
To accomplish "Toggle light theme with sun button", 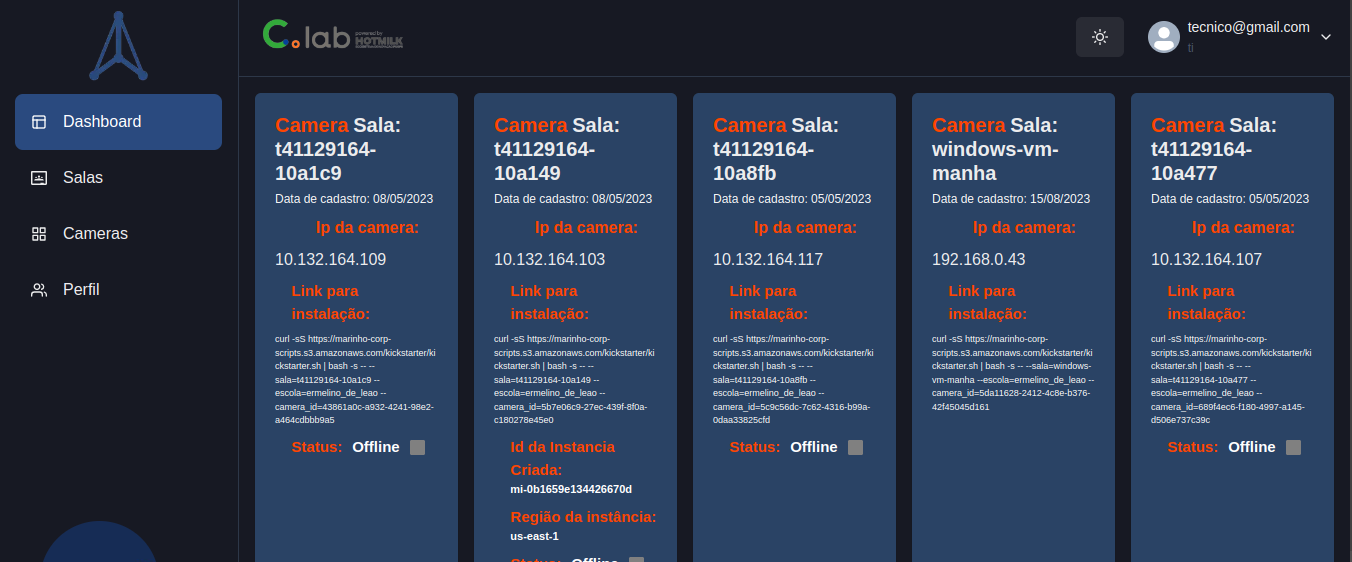I will (x=1100, y=37).
